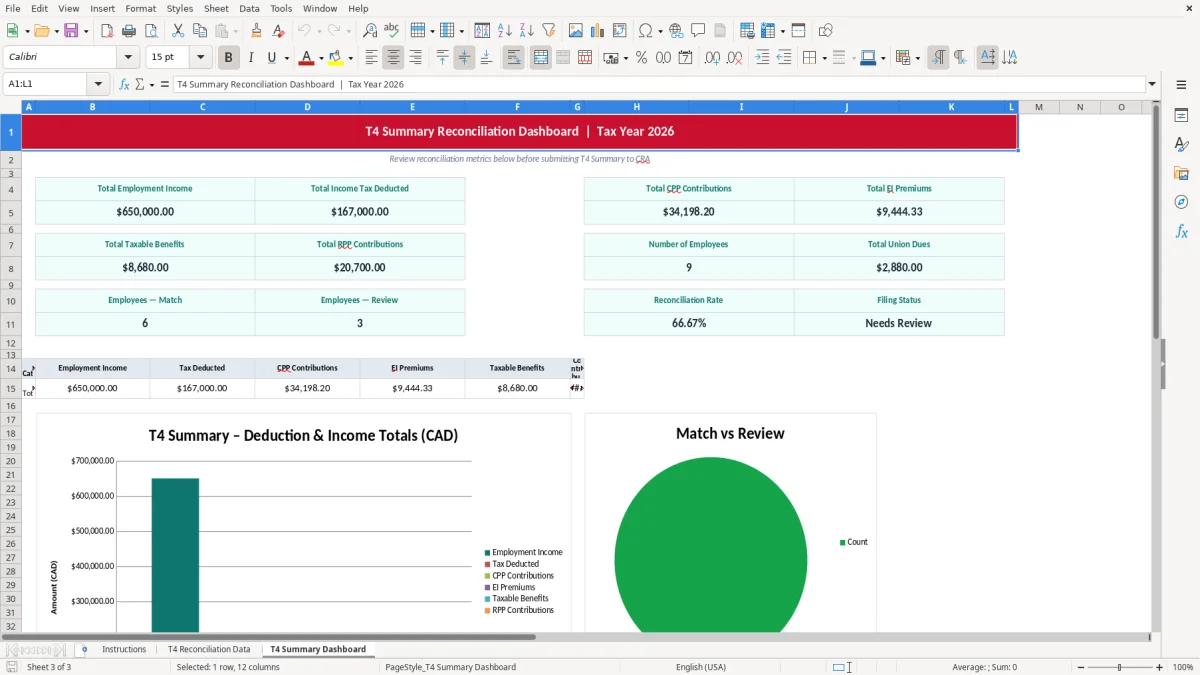Click column header M
Screen dimensions: 1200x675
click(x=1039, y=107)
